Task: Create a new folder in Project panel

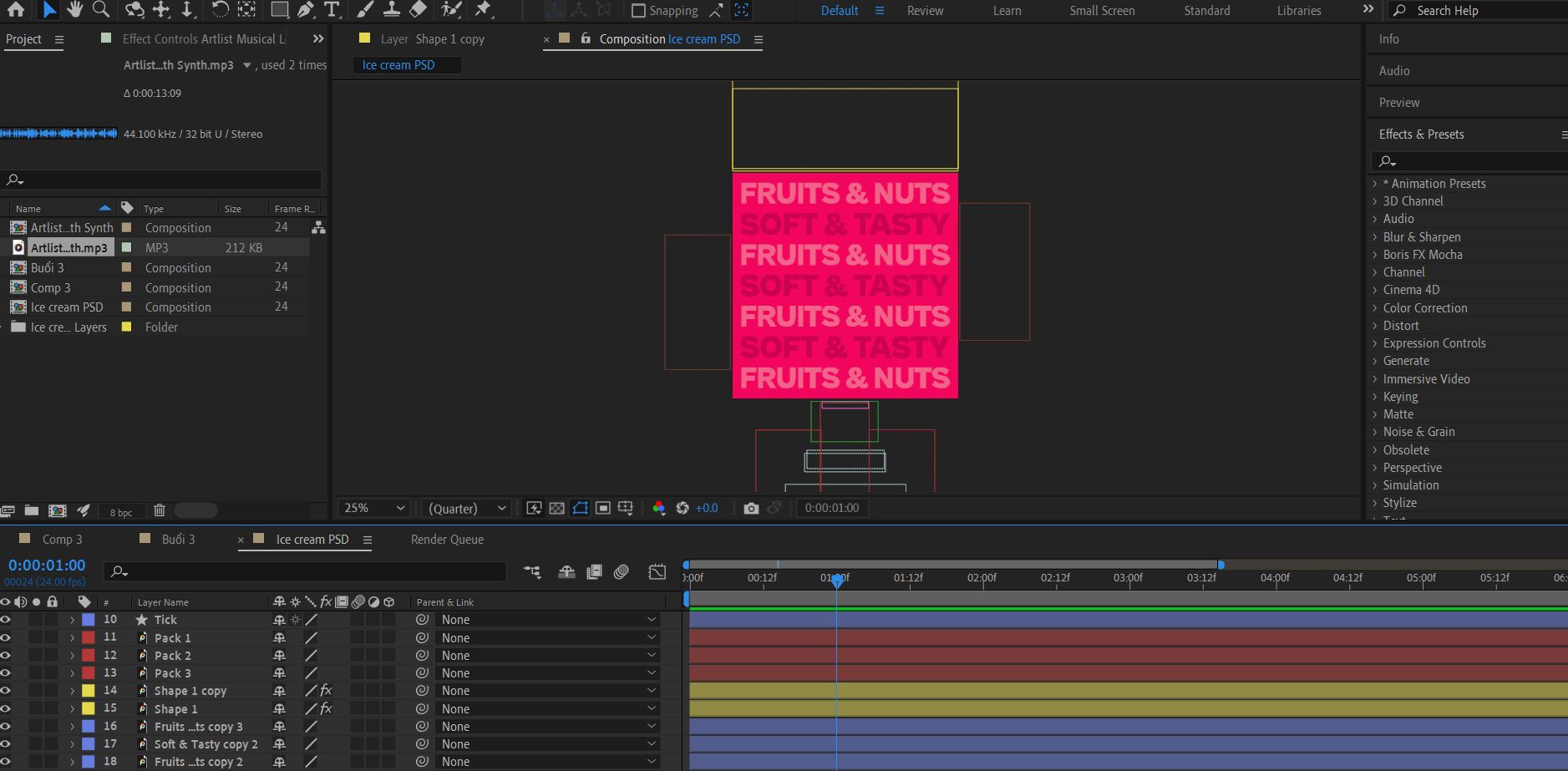Action: coord(32,510)
